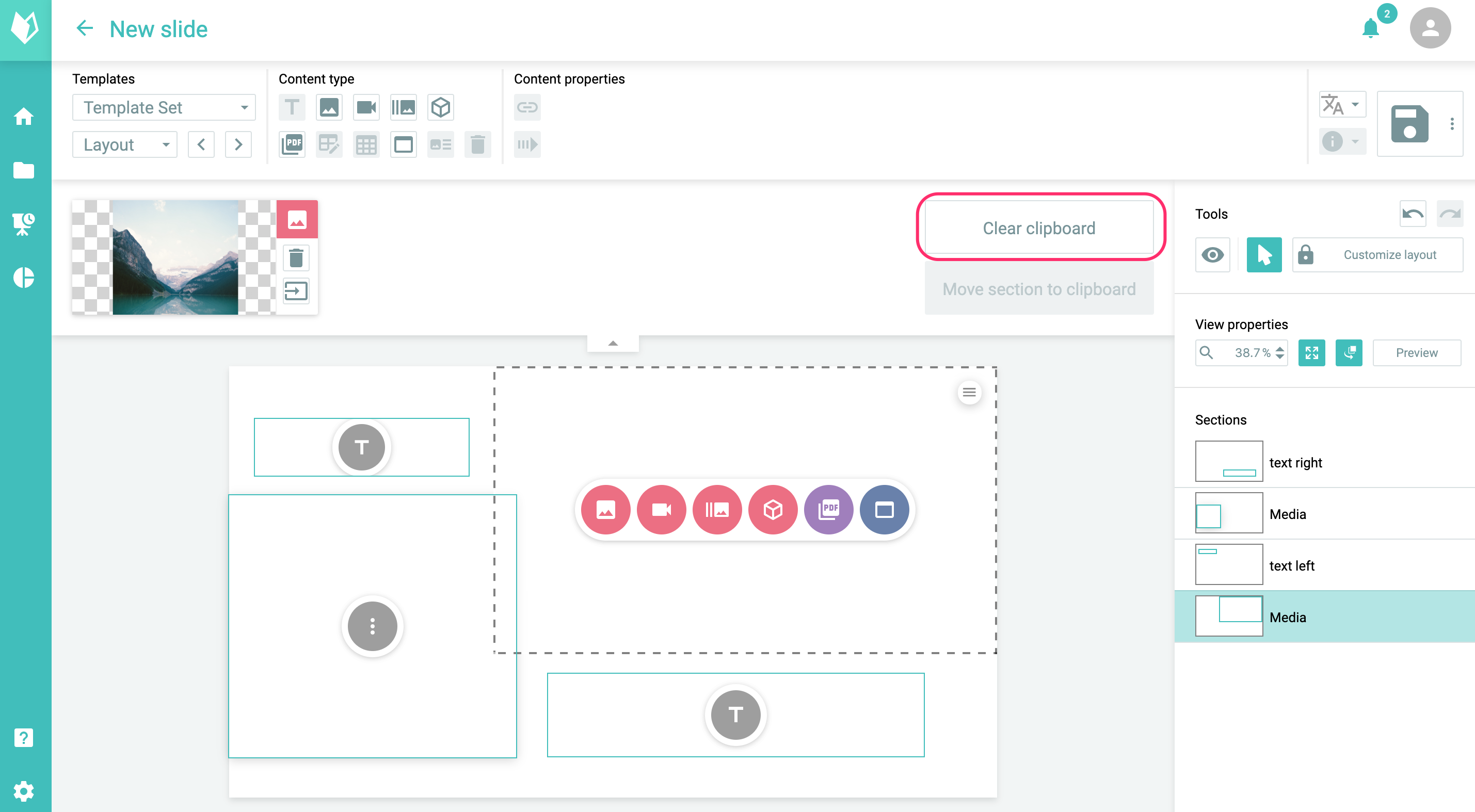The height and width of the screenshot is (812, 1475).
Task: Open the notifications bell
Action: pyautogui.click(x=1371, y=28)
